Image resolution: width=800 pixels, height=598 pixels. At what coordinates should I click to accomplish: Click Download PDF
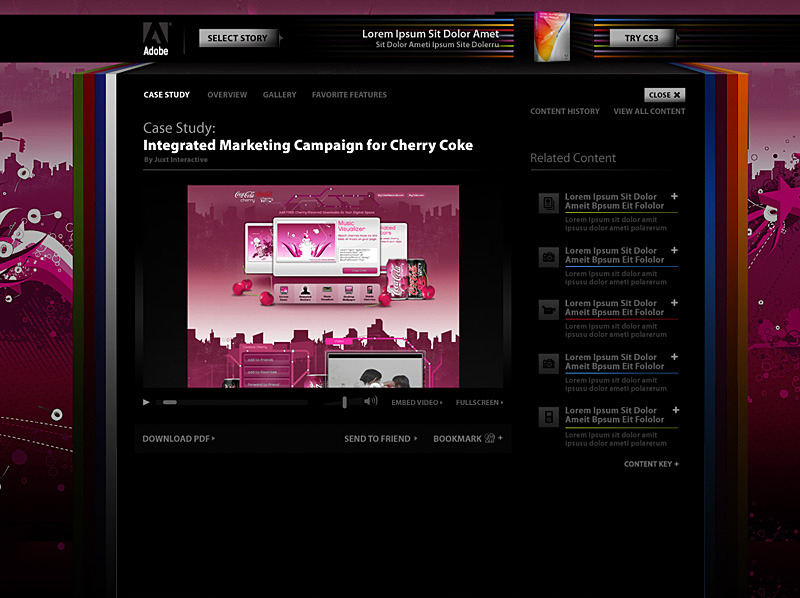pyautogui.click(x=179, y=439)
